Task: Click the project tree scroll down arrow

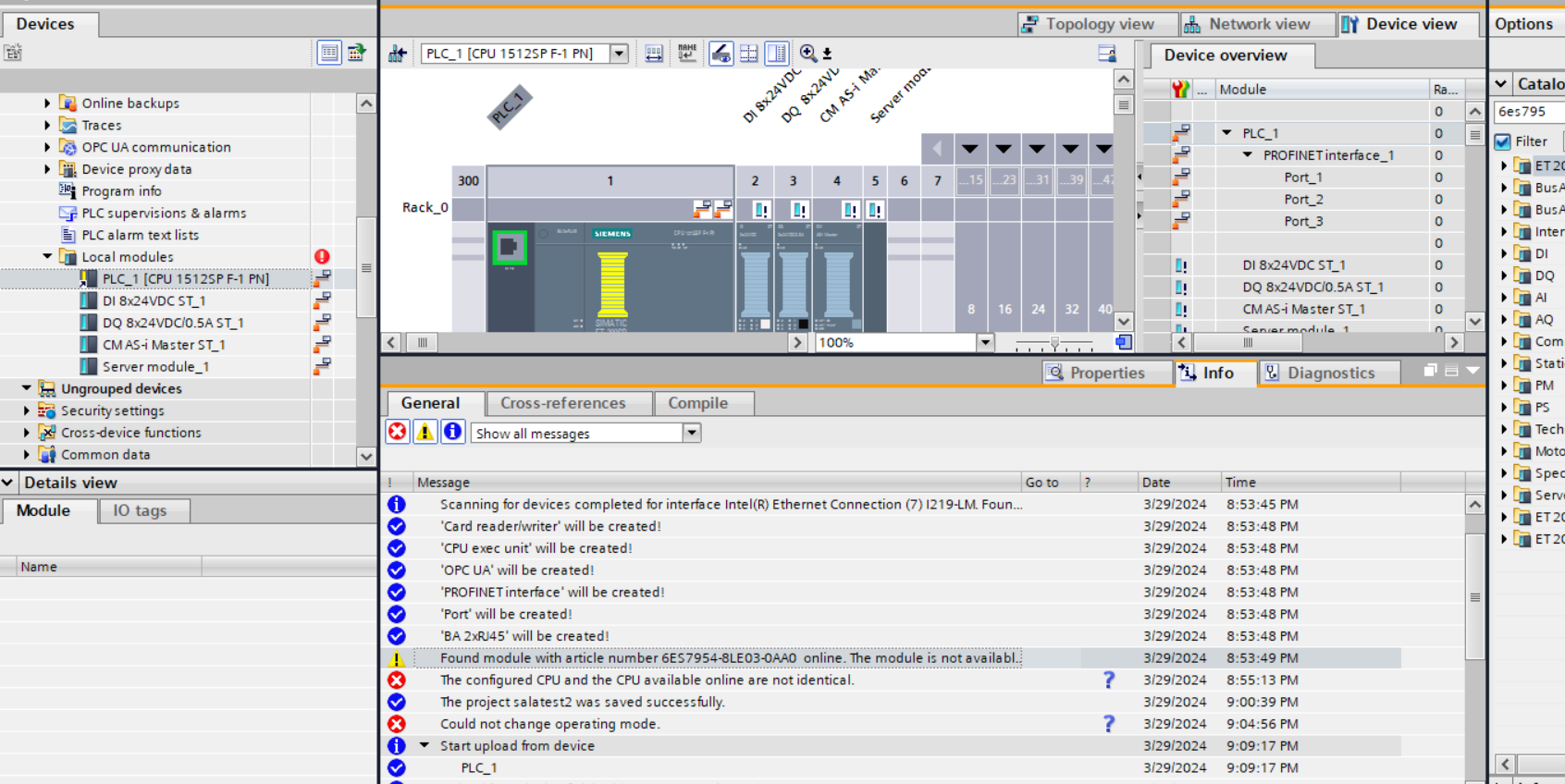Action: (x=366, y=456)
